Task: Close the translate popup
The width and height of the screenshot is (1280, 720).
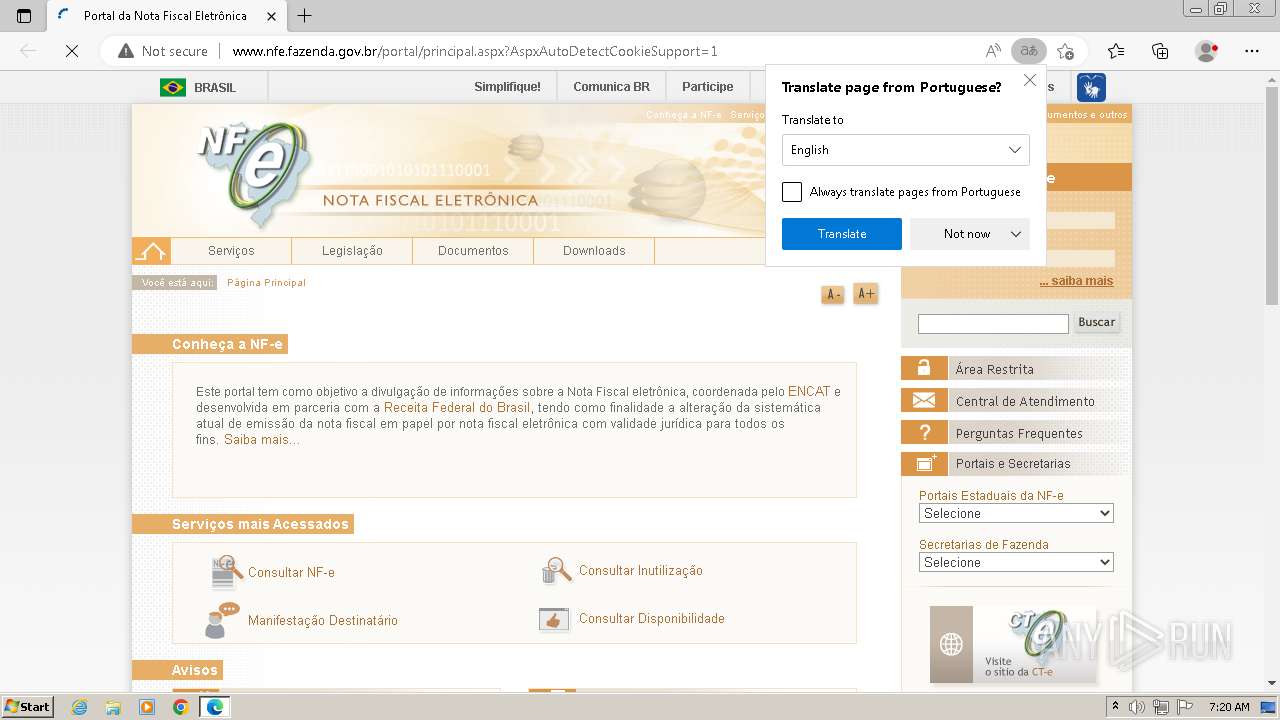Action: click(x=1030, y=81)
